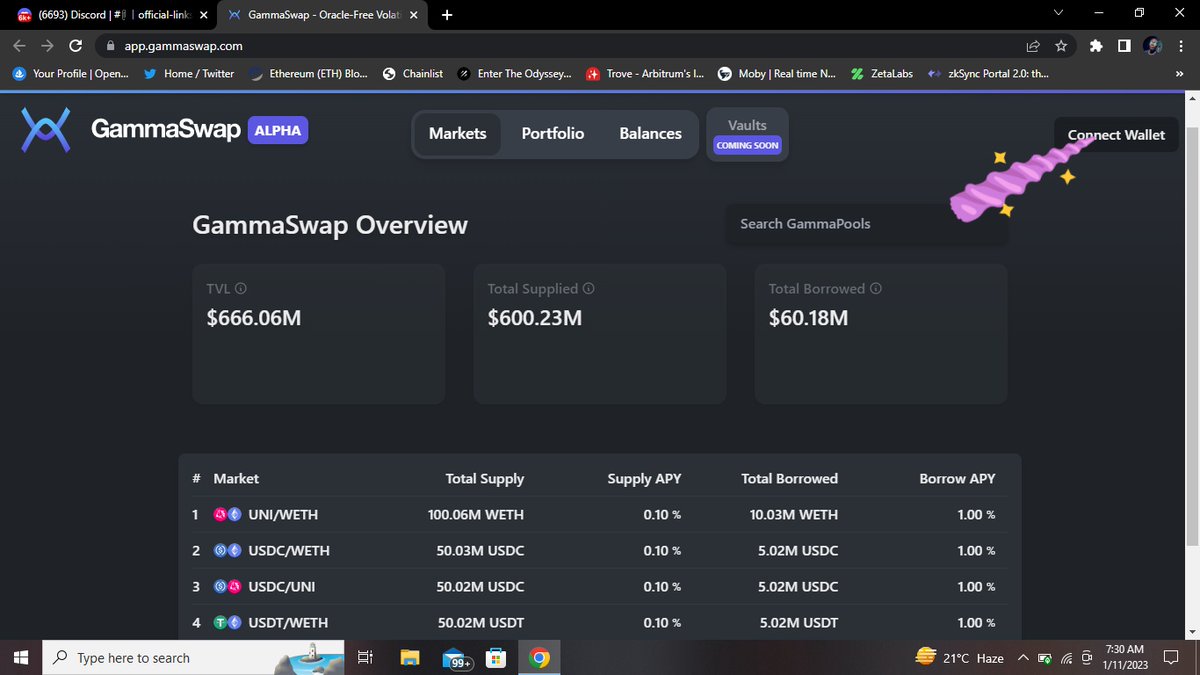The width and height of the screenshot is (1200, 675).
Task: Click the USDC/UNI token pair icon
Action: click(228, 587)
